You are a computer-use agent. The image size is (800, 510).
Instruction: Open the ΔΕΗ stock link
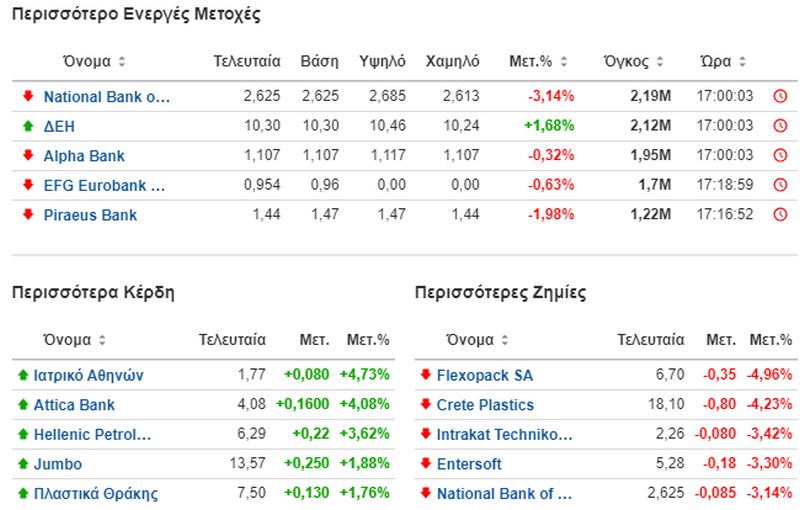point(59,126)
